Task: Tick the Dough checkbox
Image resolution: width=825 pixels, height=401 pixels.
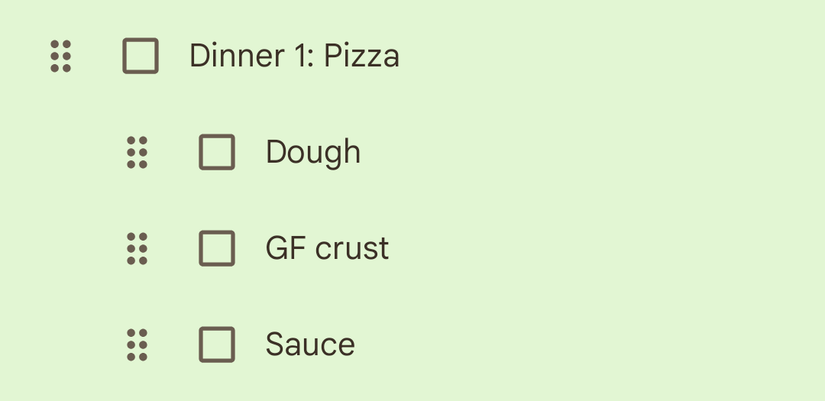Action: coord(217,152)
